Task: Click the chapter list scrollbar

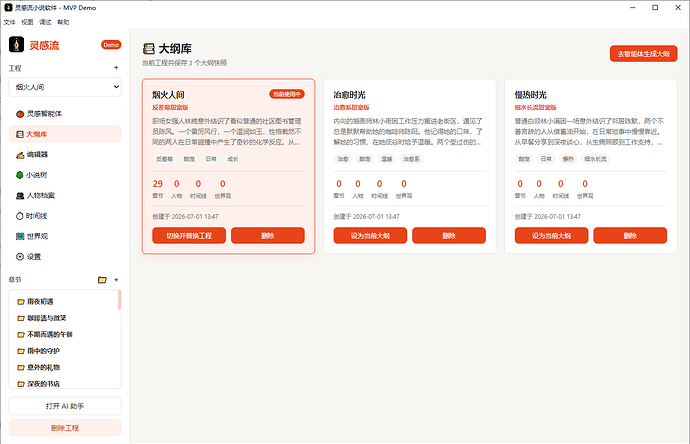Action: [x=119, y=300]
